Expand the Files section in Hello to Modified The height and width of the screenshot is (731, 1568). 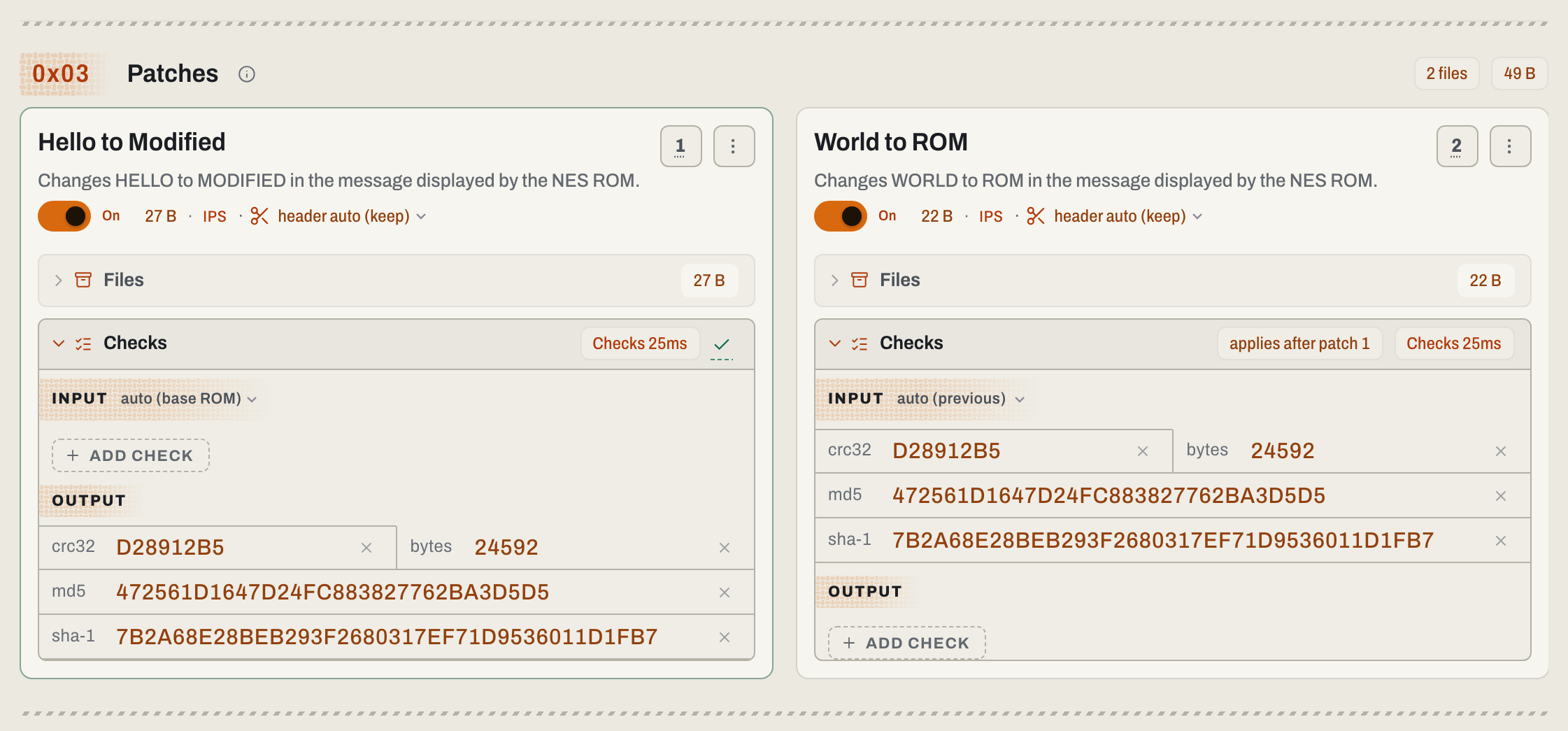[397, 281]
